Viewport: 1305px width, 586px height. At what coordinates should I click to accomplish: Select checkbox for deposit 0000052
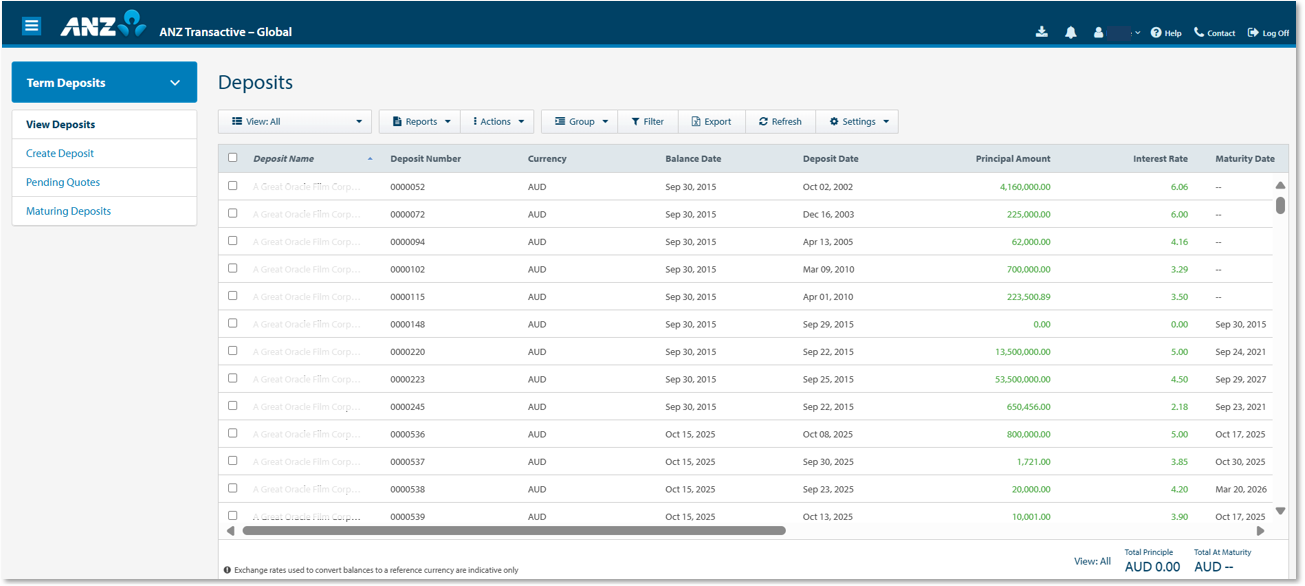(233, 185)
